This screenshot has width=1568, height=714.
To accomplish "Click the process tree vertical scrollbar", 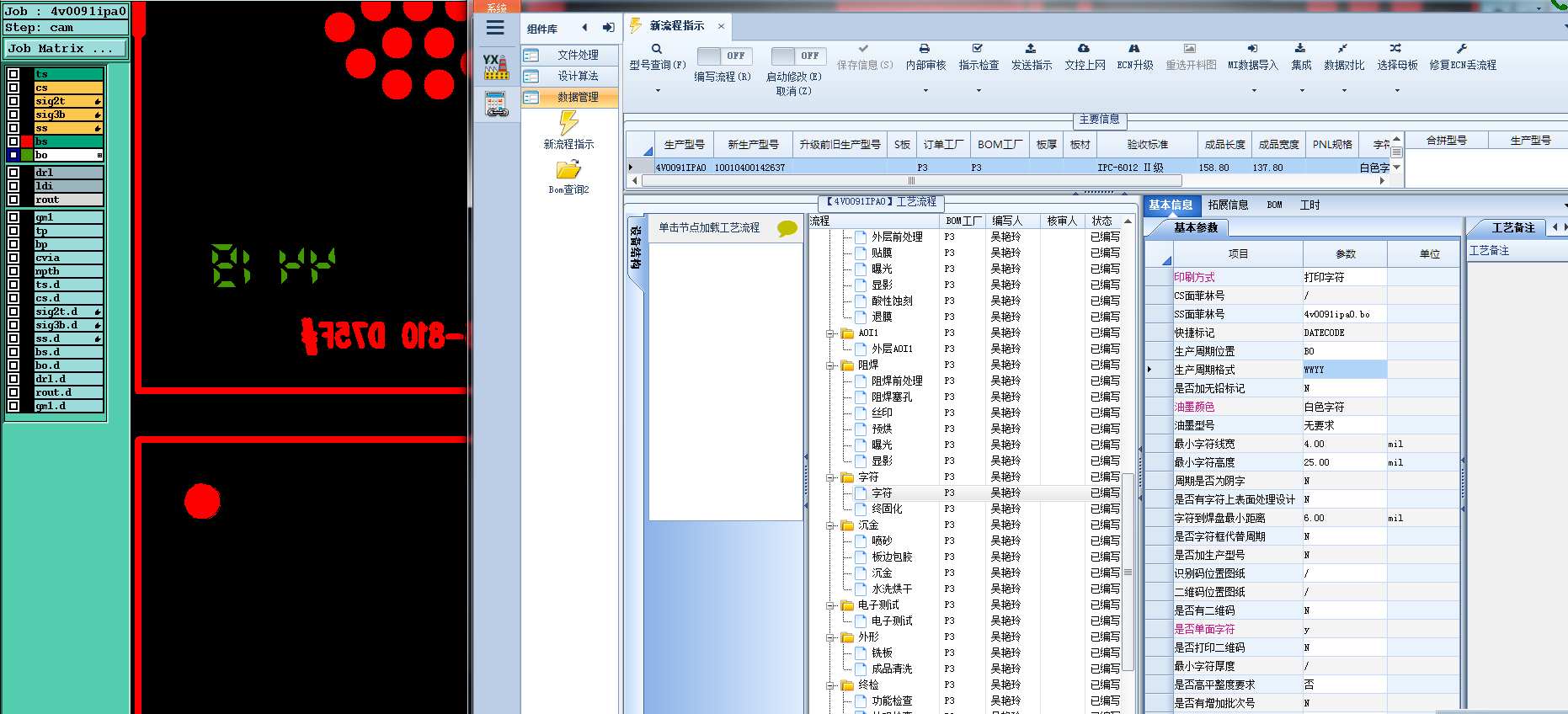I will click(x=1128, y=572).
